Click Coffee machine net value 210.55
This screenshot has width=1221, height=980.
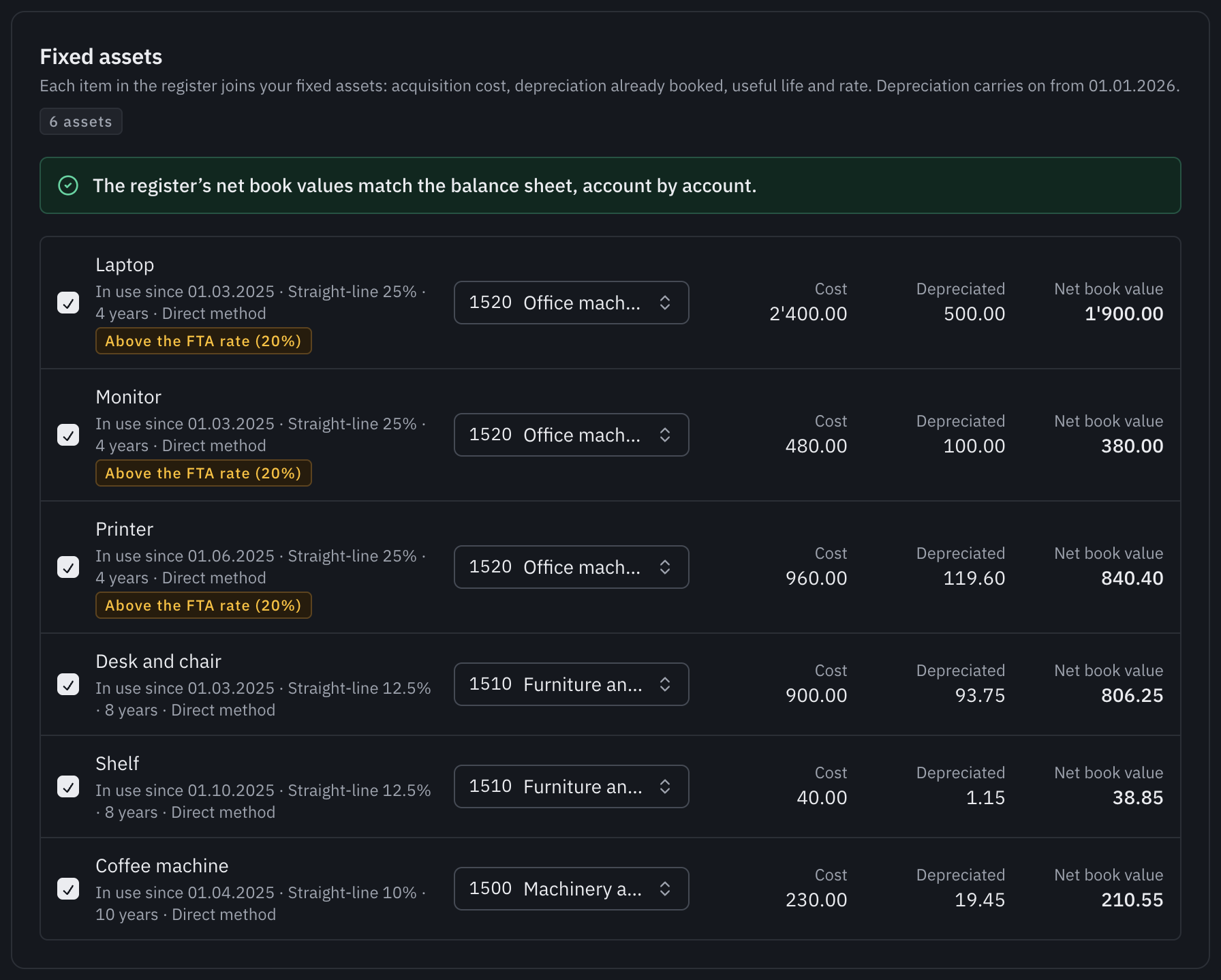coord(1132,900)
